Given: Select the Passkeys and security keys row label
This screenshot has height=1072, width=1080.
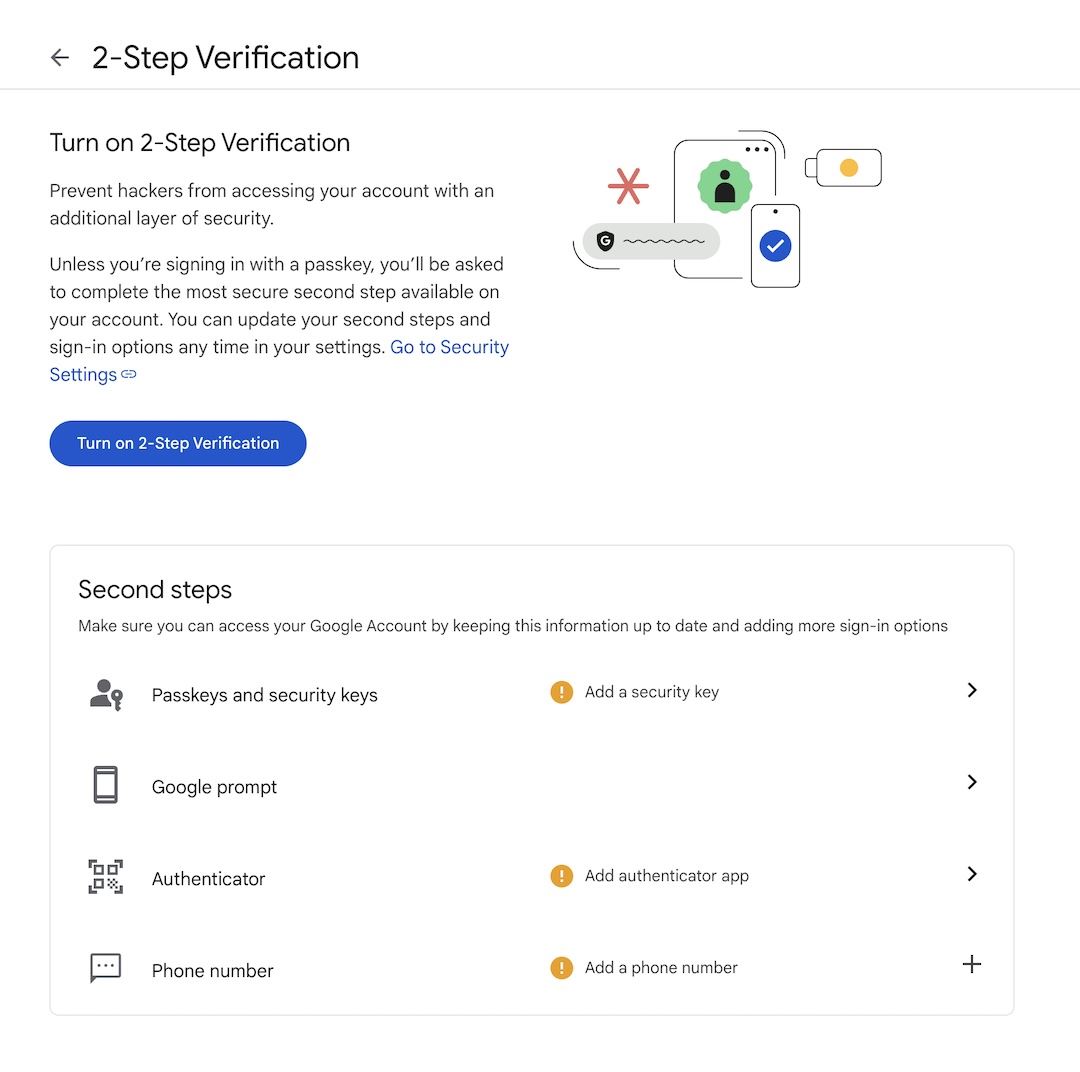Looking at the screenshot, I should (x=265, y=695).
